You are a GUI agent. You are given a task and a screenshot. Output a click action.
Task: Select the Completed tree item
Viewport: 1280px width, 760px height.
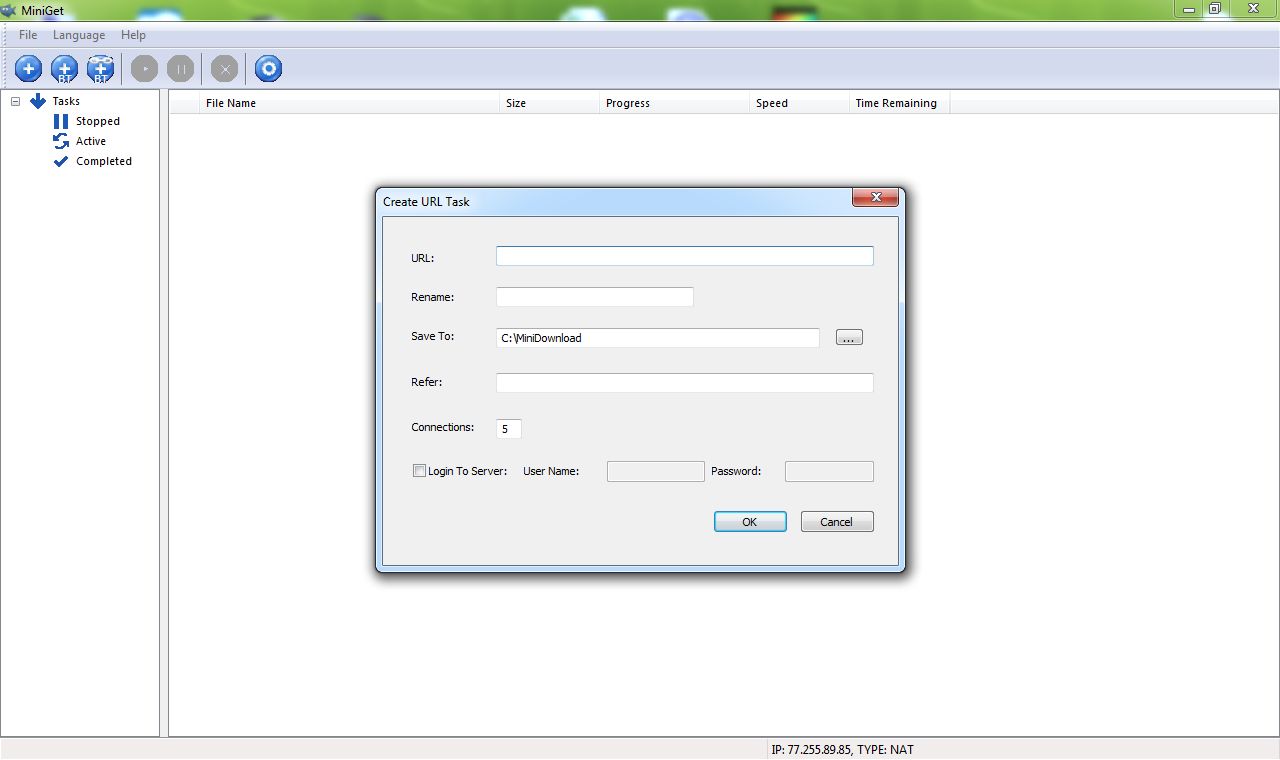click(x=104, y=161)
